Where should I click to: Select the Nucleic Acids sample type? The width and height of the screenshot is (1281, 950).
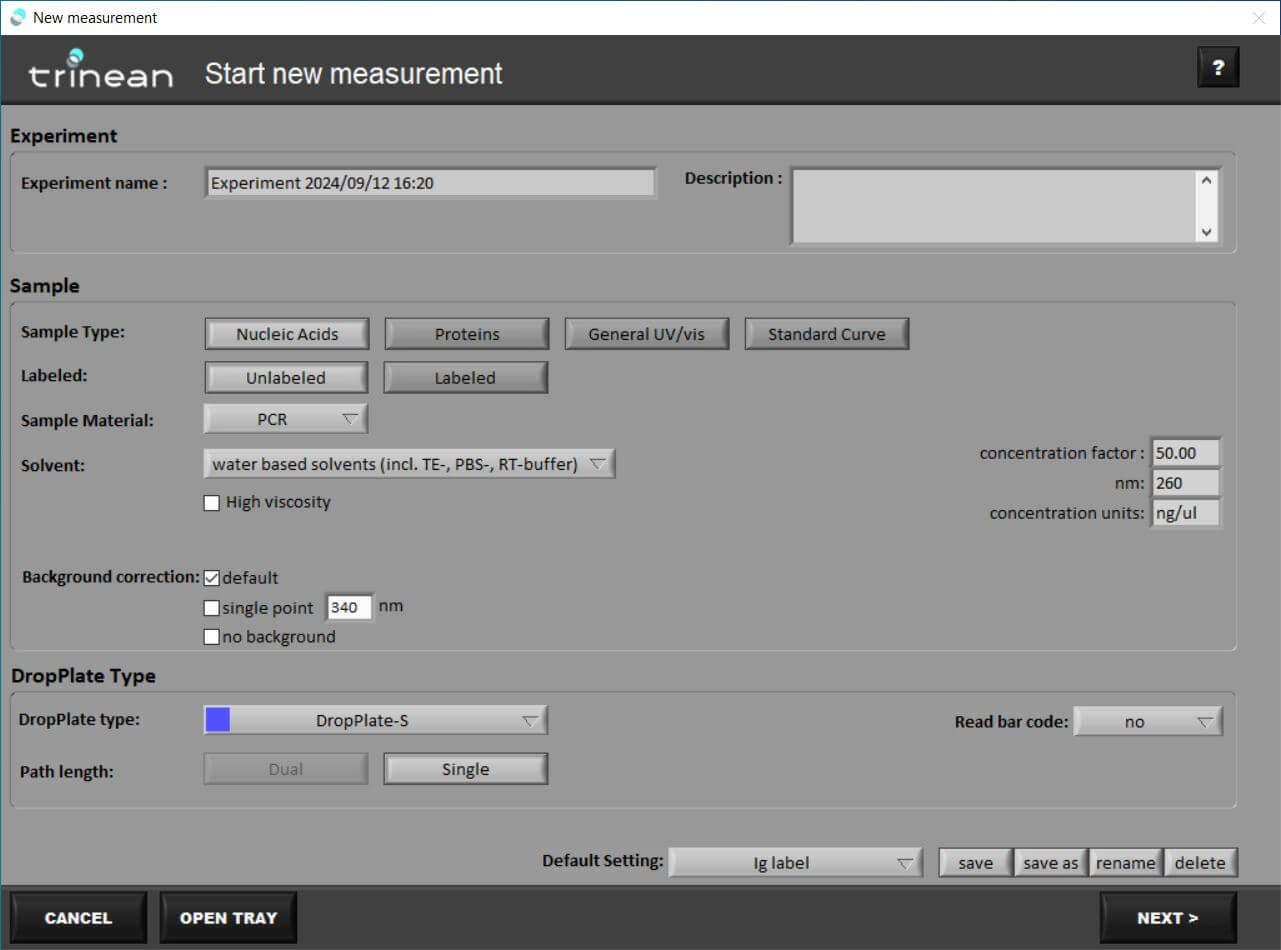287,334
